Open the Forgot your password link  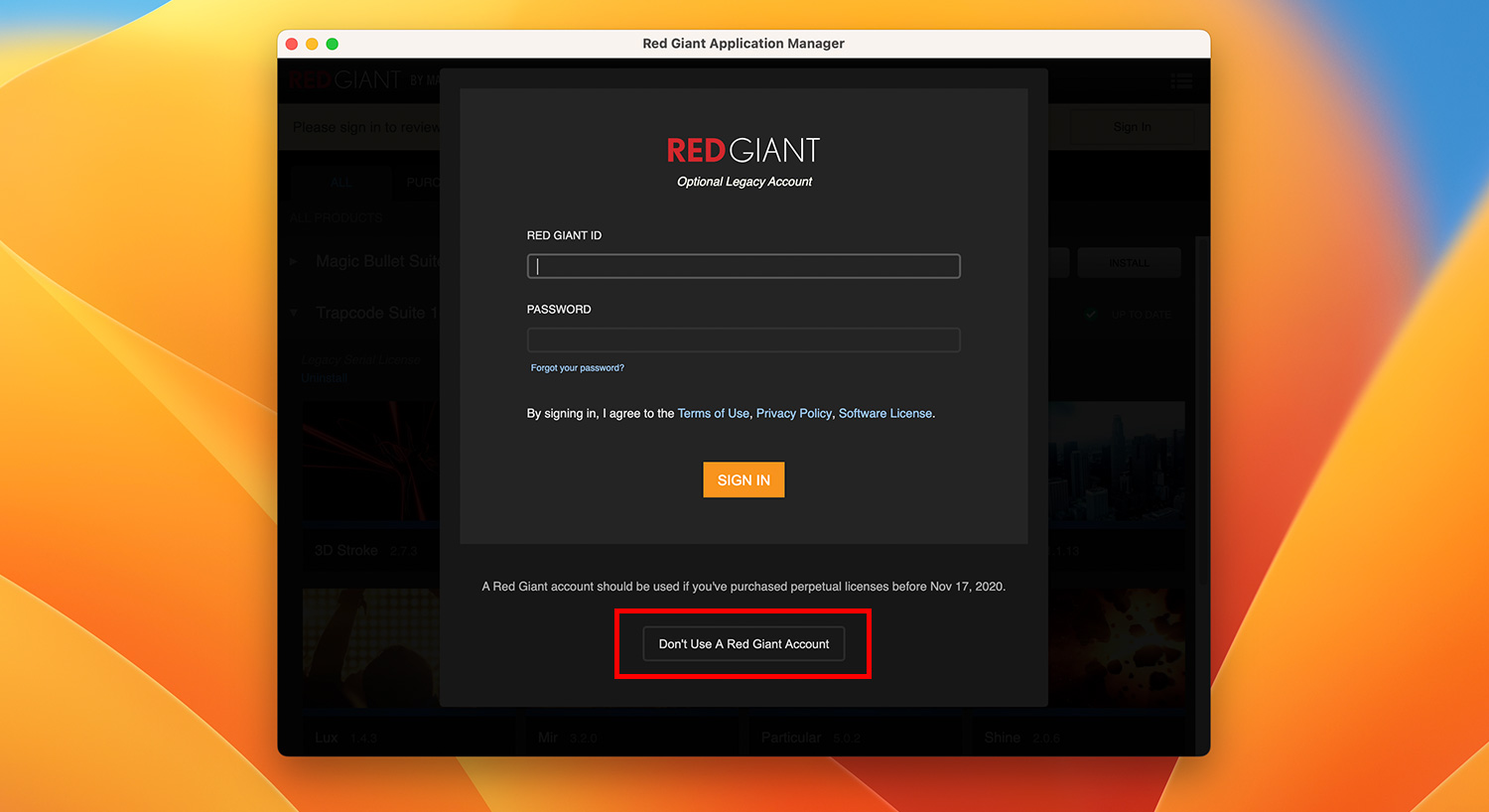click(577, 367)
